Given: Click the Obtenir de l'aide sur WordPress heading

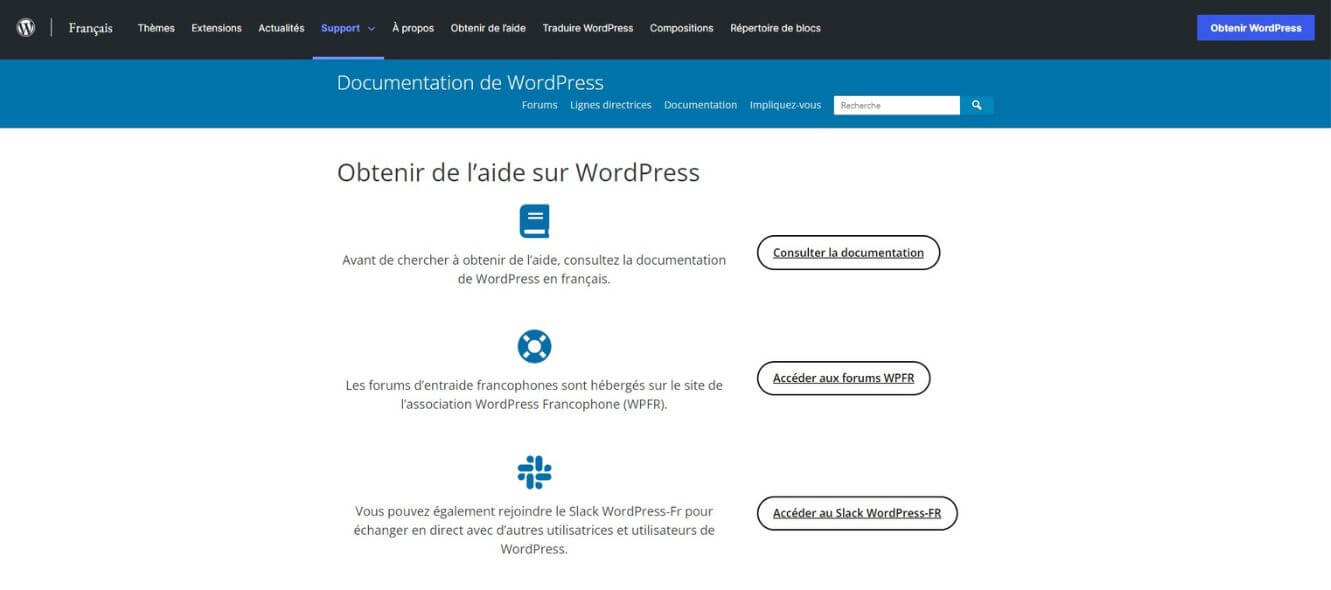Looking at the screenshot, I should point(518,172).
